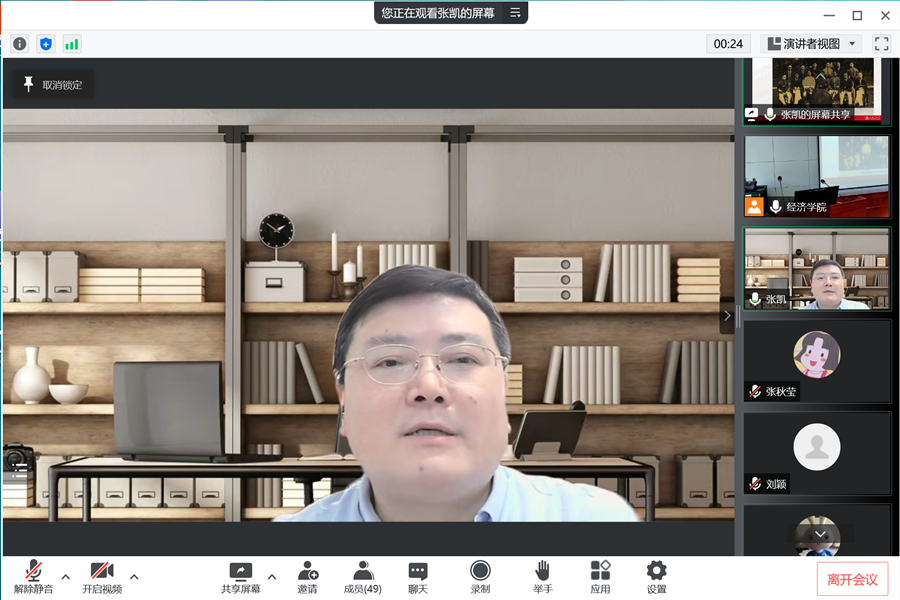The height and width of the screenshot is (600, 900).
Task: Click the blue security shield icon
Action: pyautogui.click(x=46, y=44)
